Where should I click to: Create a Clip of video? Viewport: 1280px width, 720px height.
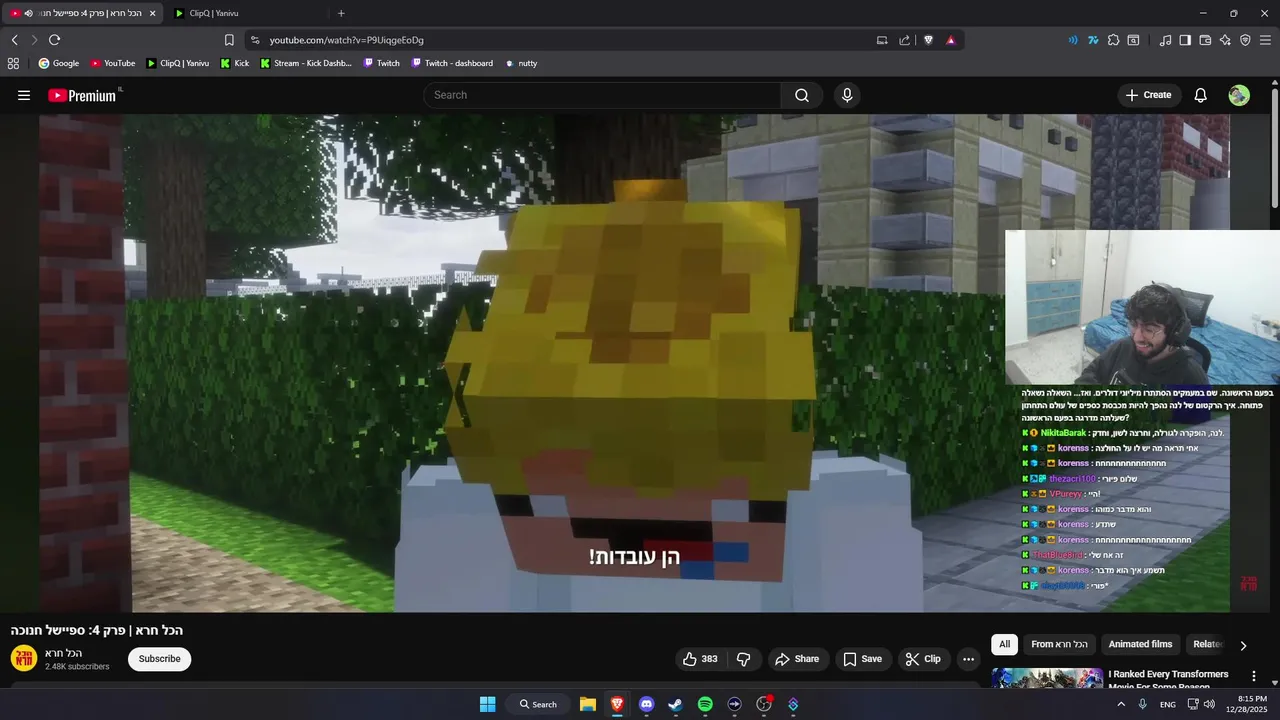pyautogui.click(x=922, y=659)
